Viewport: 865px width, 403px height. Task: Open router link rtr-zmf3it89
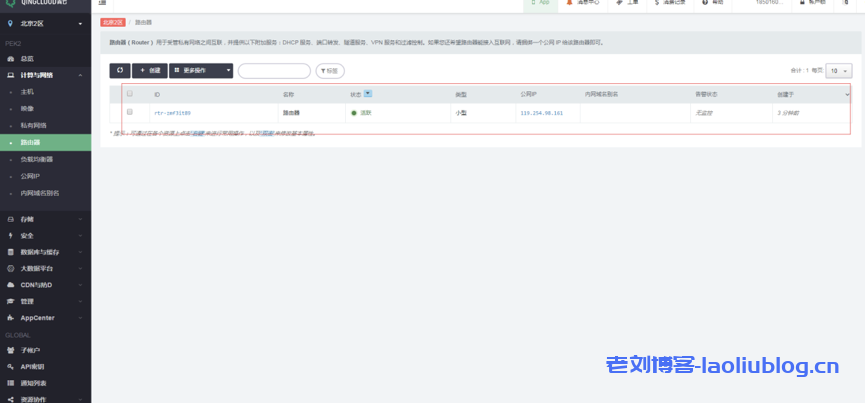pos(172,113)
